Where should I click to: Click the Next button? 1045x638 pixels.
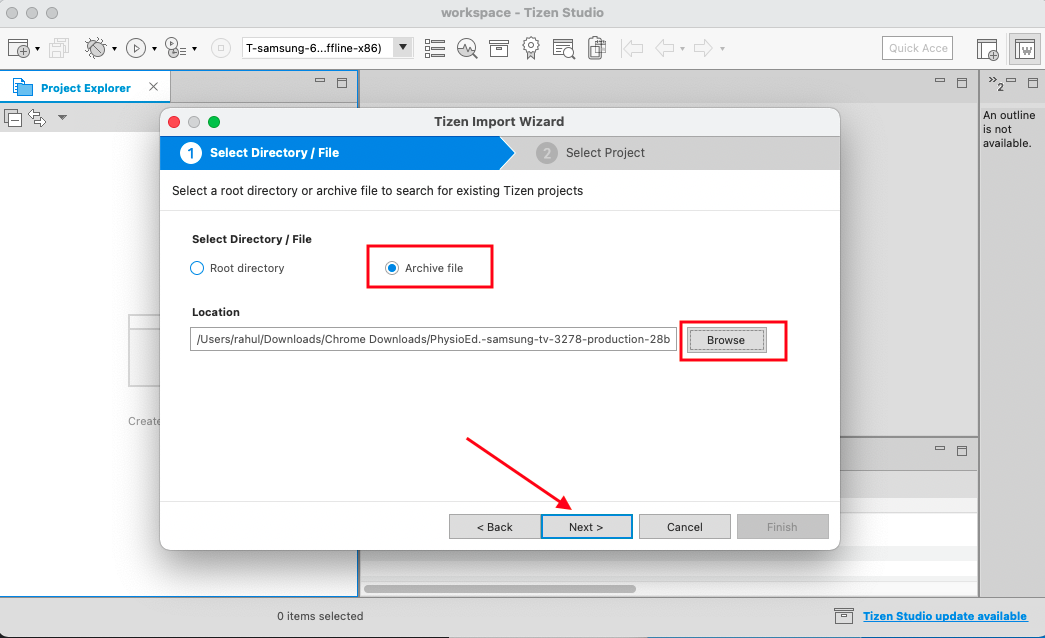[x=586, y=527]
